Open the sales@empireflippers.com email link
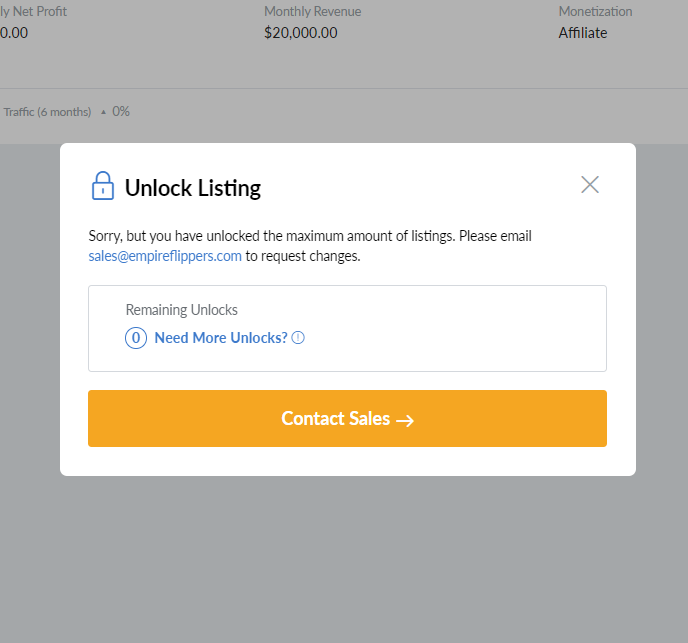 pyautogui.click(x=165, y=256)
